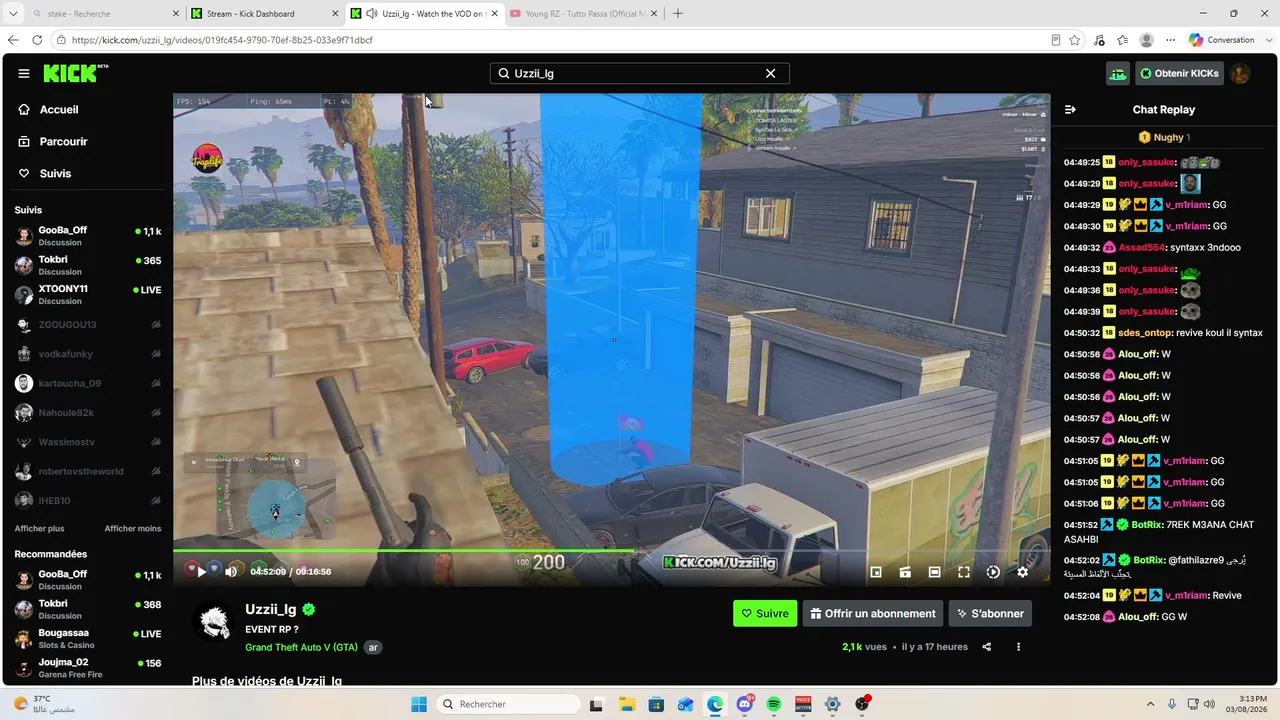Clear the Uzzii_lg search text
1280x720 pixels.
click(x=770, y=73)
